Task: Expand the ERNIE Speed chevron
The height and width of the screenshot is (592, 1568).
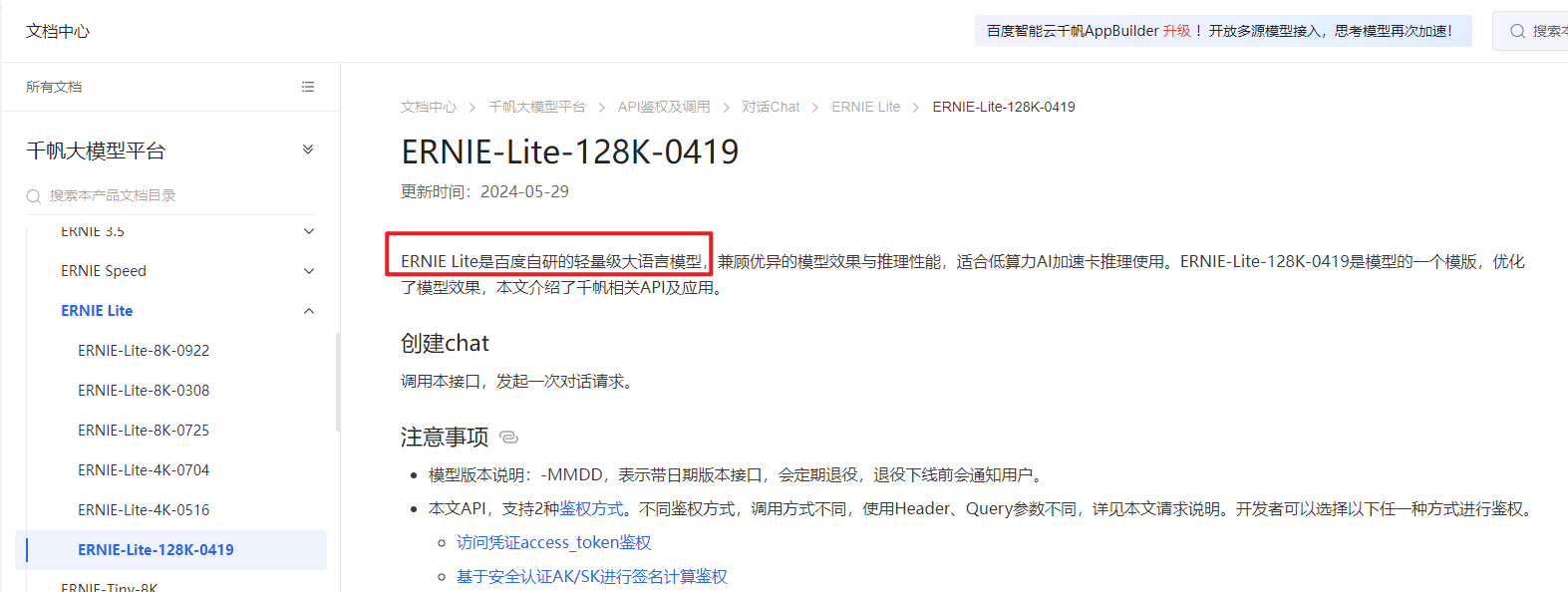Action: coord(309,271)
